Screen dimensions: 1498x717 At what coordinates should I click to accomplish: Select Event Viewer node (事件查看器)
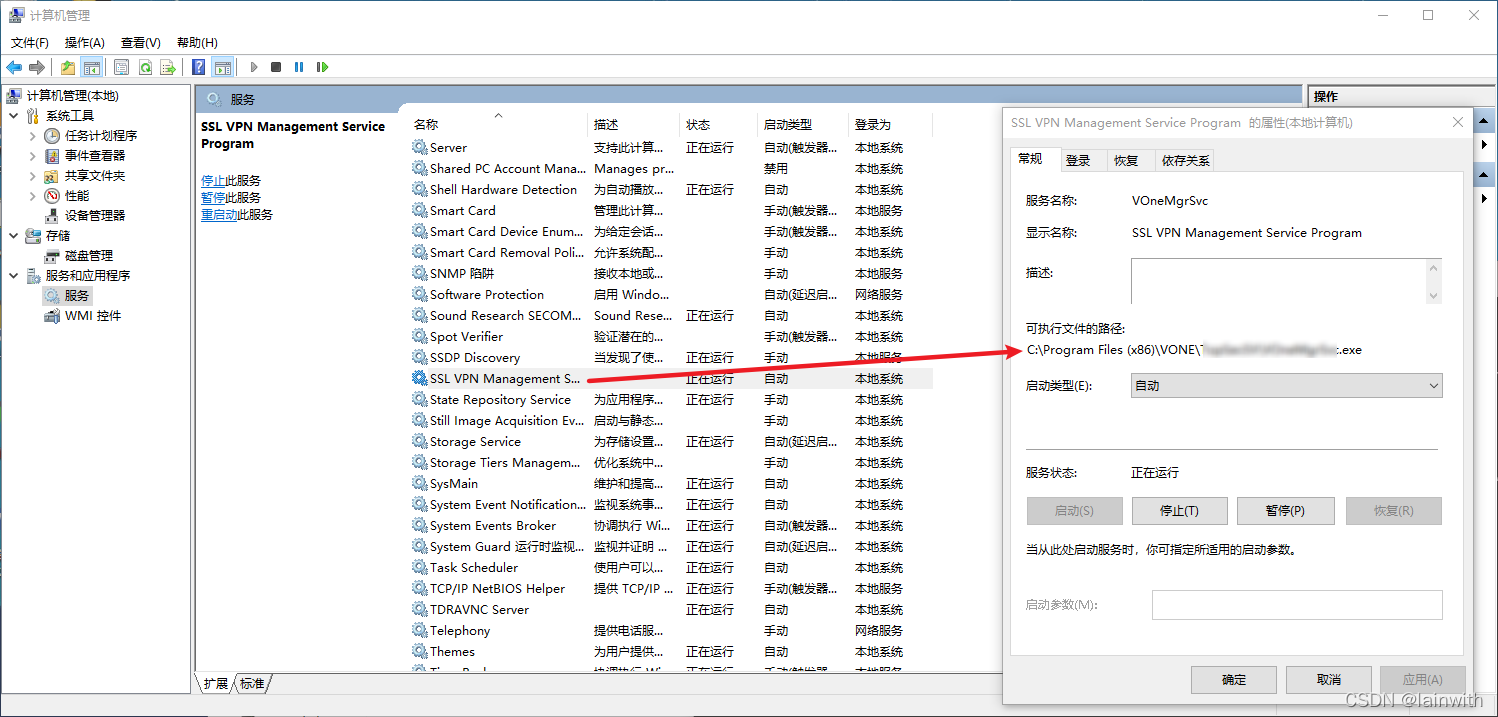[x=95, y=156]
